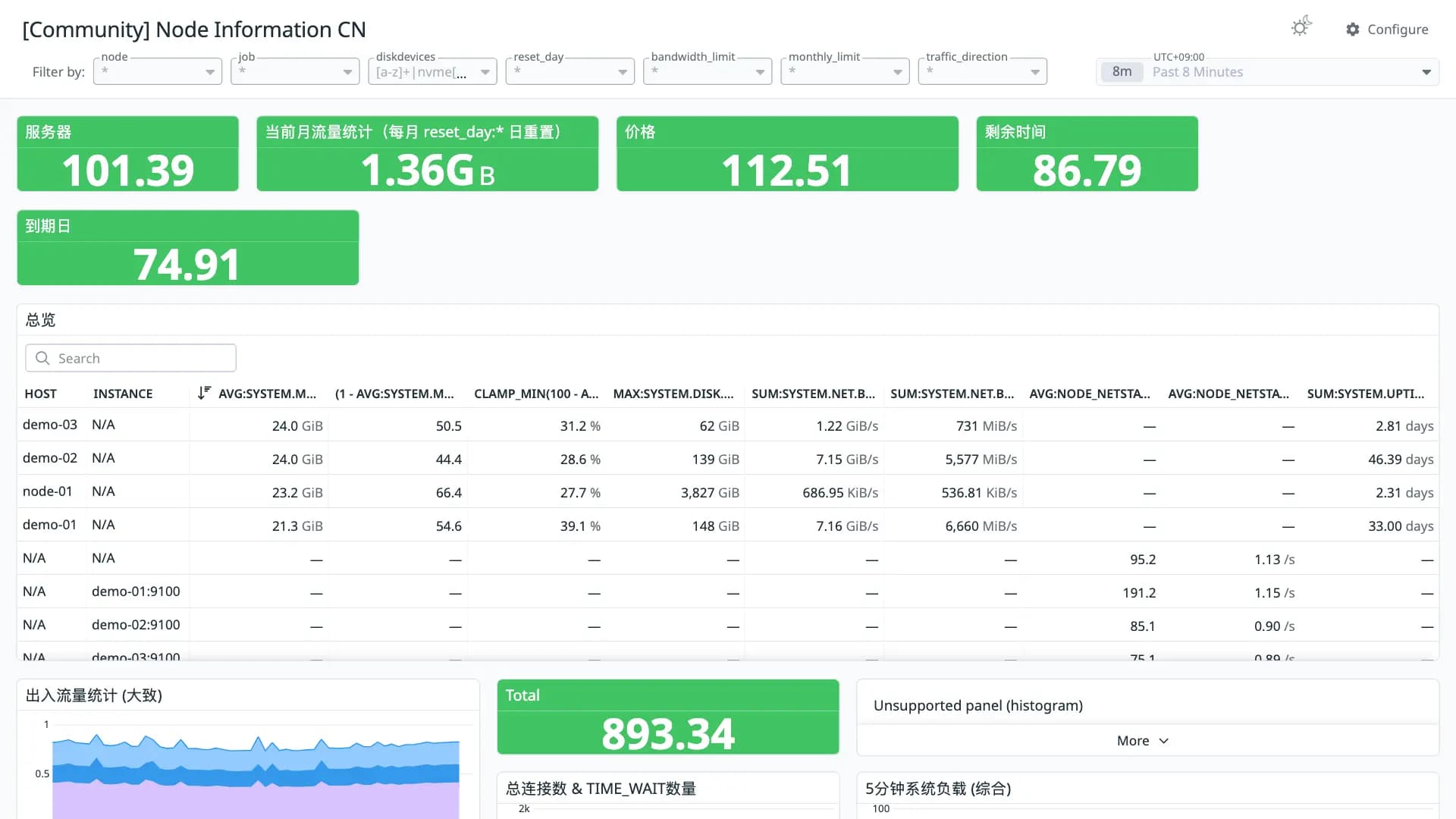The height and width of the screenshot is (819, 1456).
Task: Open the node filter dropdown
Action: pos(158,71)
